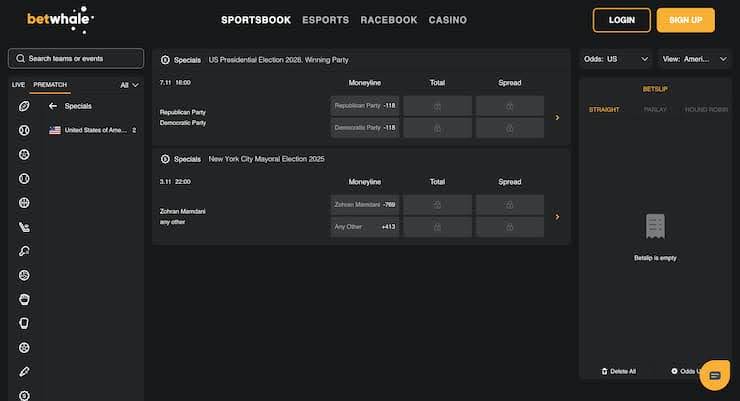Click locked Spread cell for Zohran Mamdani
This screenshot has width=740, height=401.
(510, 205)
